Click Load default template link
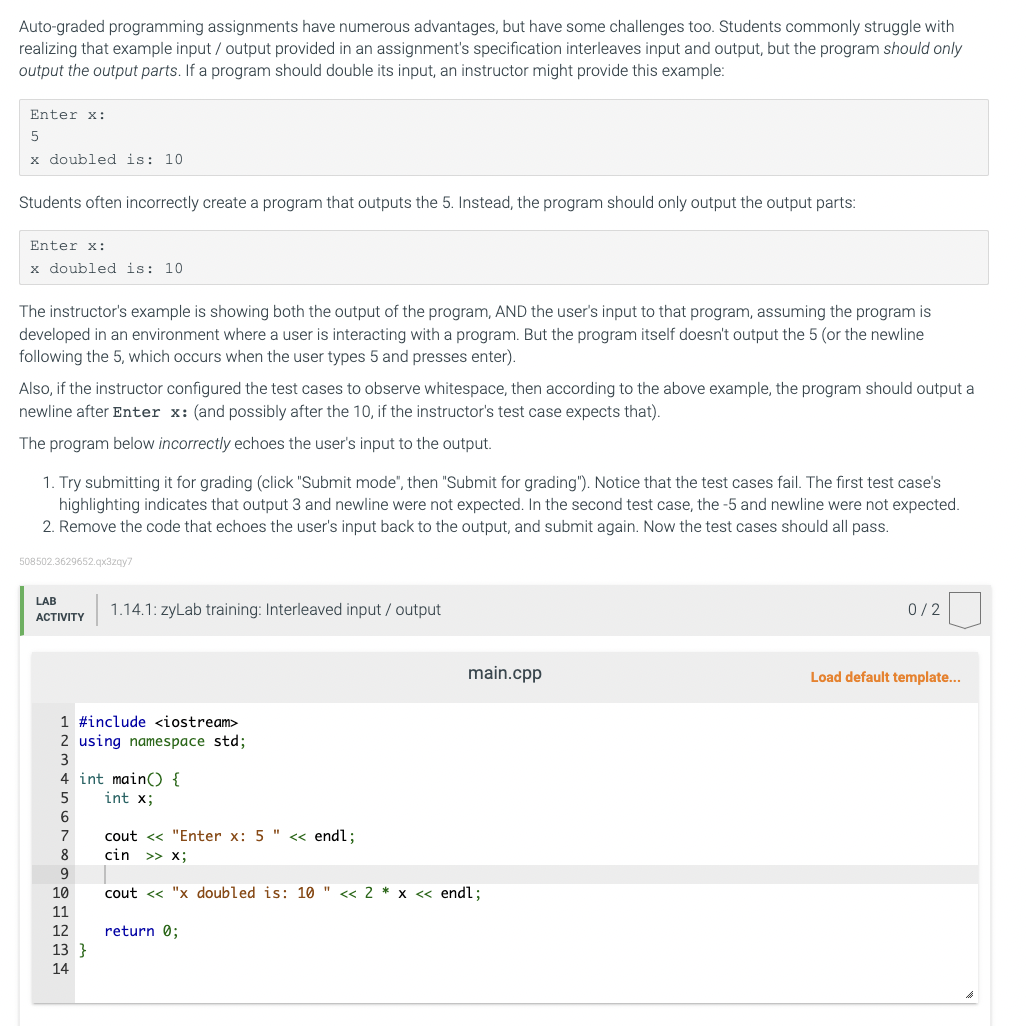Viewport: 1026px width, 1026px height. [x=885, y=677]
